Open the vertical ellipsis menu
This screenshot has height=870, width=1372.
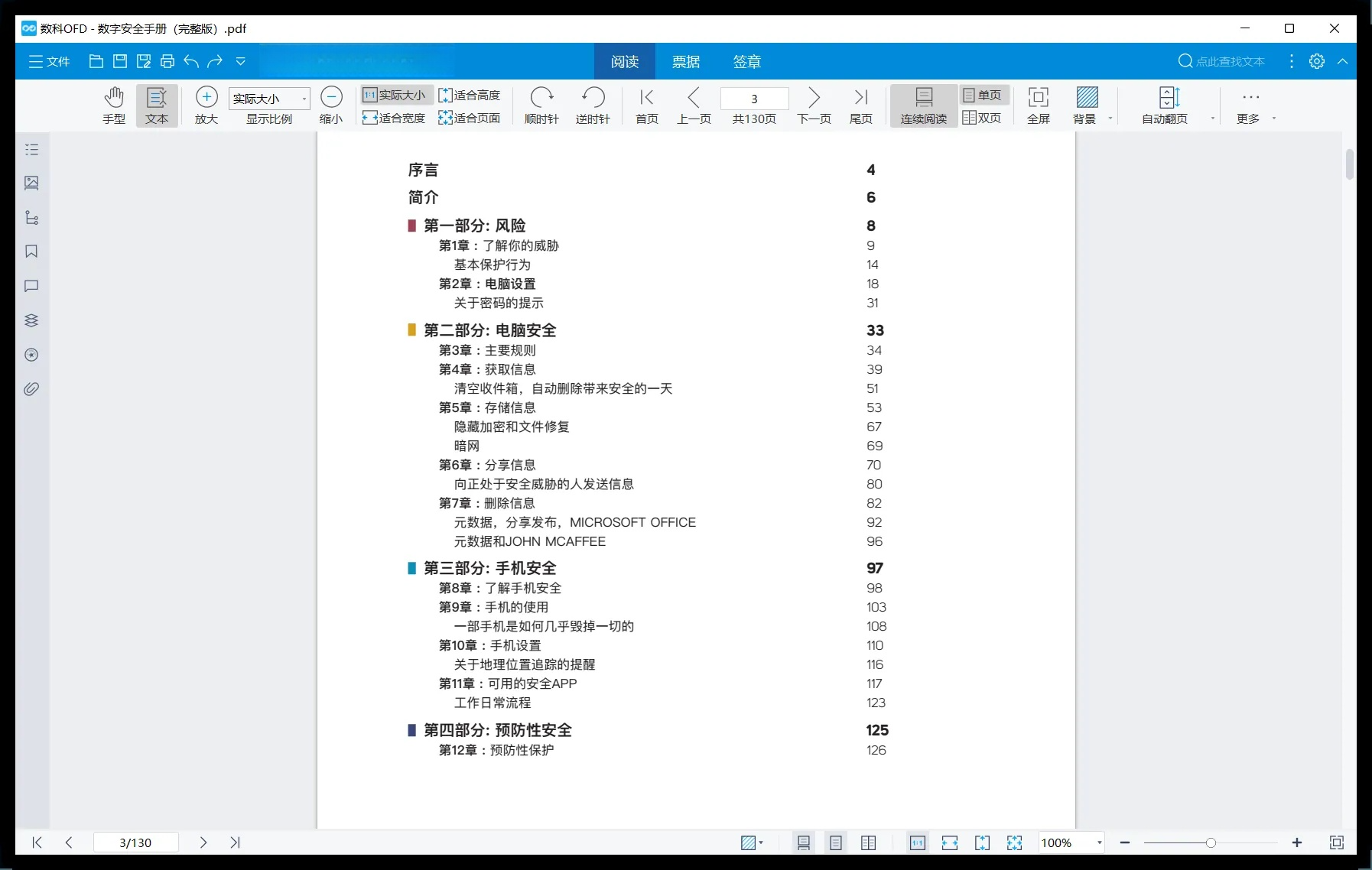(x=1292, y=62)
